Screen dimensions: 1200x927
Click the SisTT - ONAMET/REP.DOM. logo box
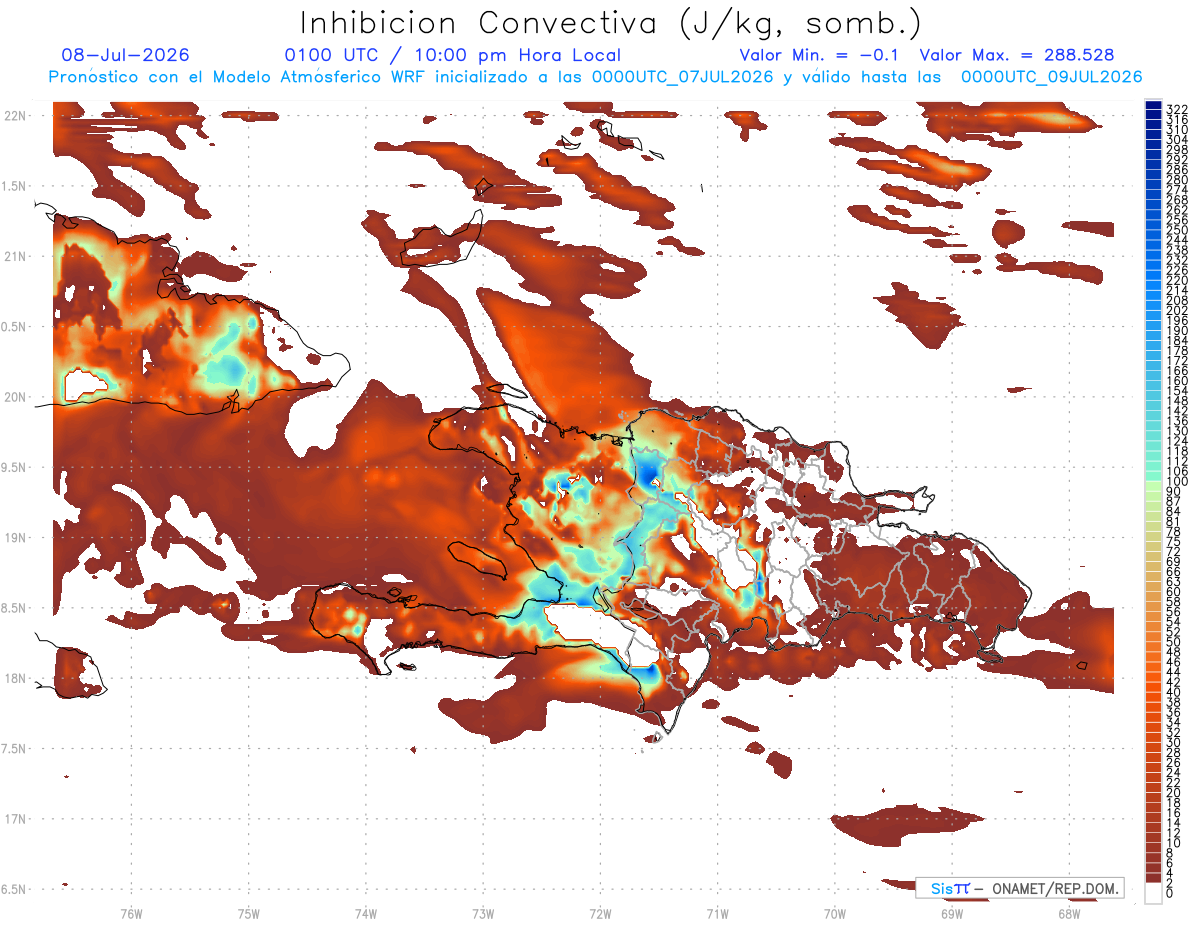tap(1019, 888)
